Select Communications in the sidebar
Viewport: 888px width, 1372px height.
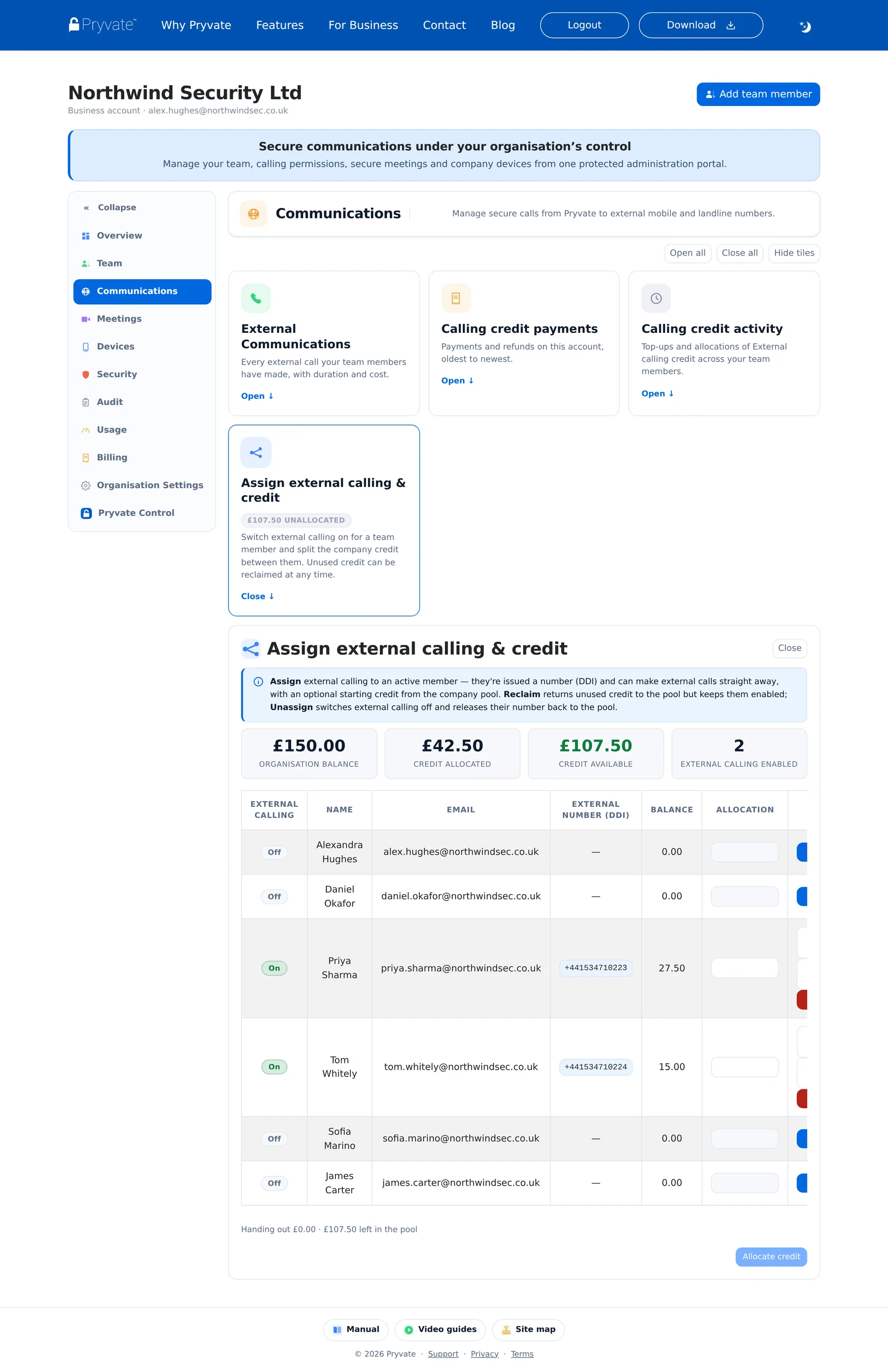point(143,291)
